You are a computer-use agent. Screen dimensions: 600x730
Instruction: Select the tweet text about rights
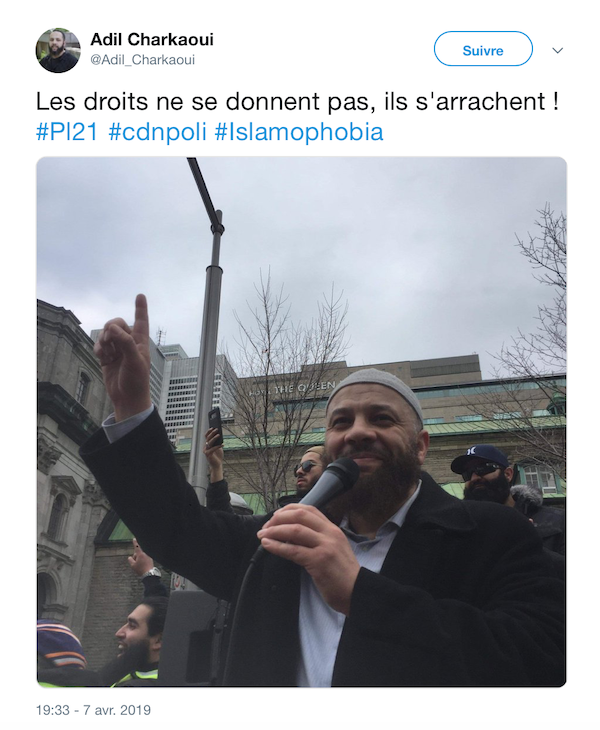coord(297,101)
